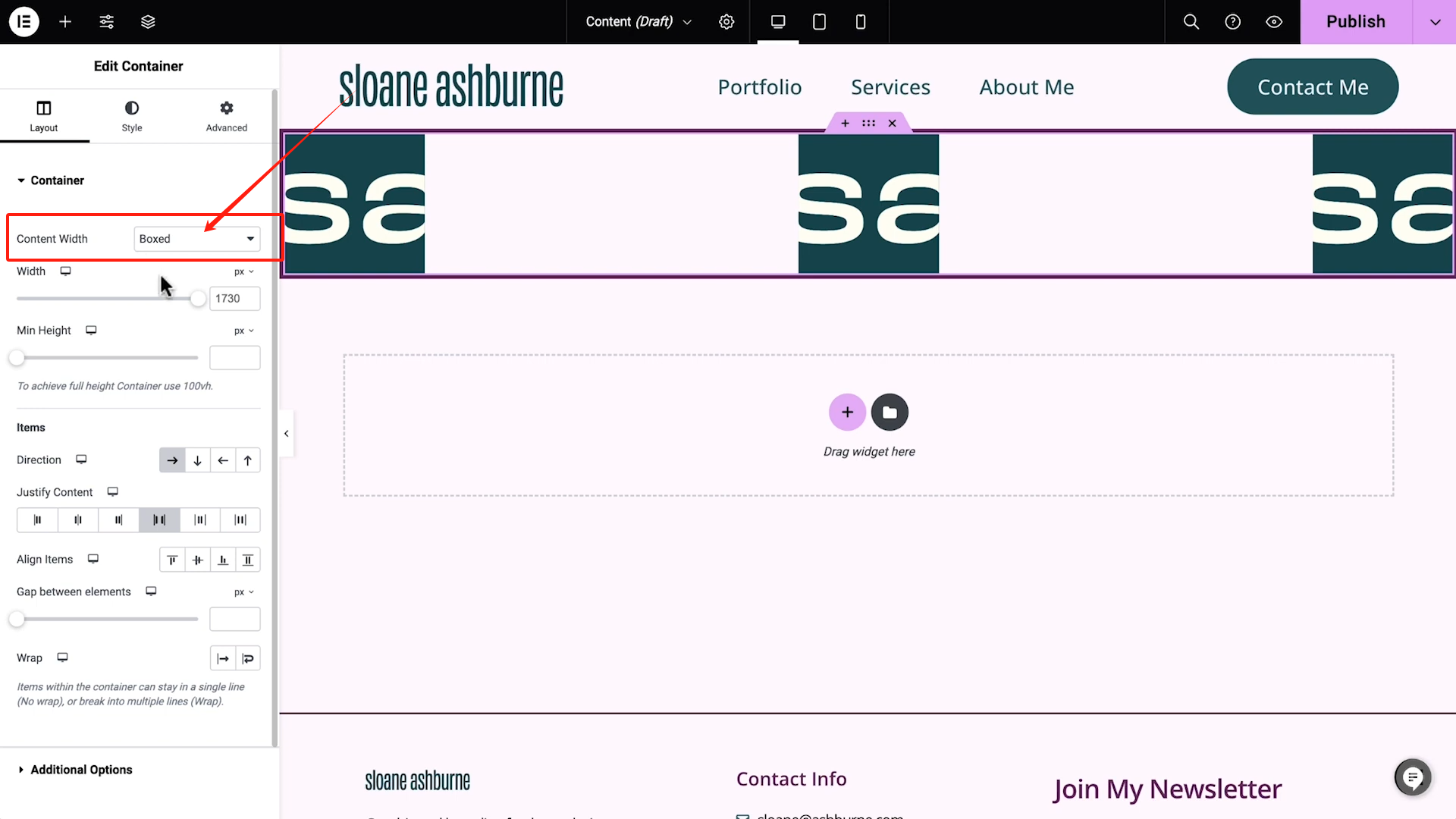Open Publish options dropdown arrow

(1435, 21)
